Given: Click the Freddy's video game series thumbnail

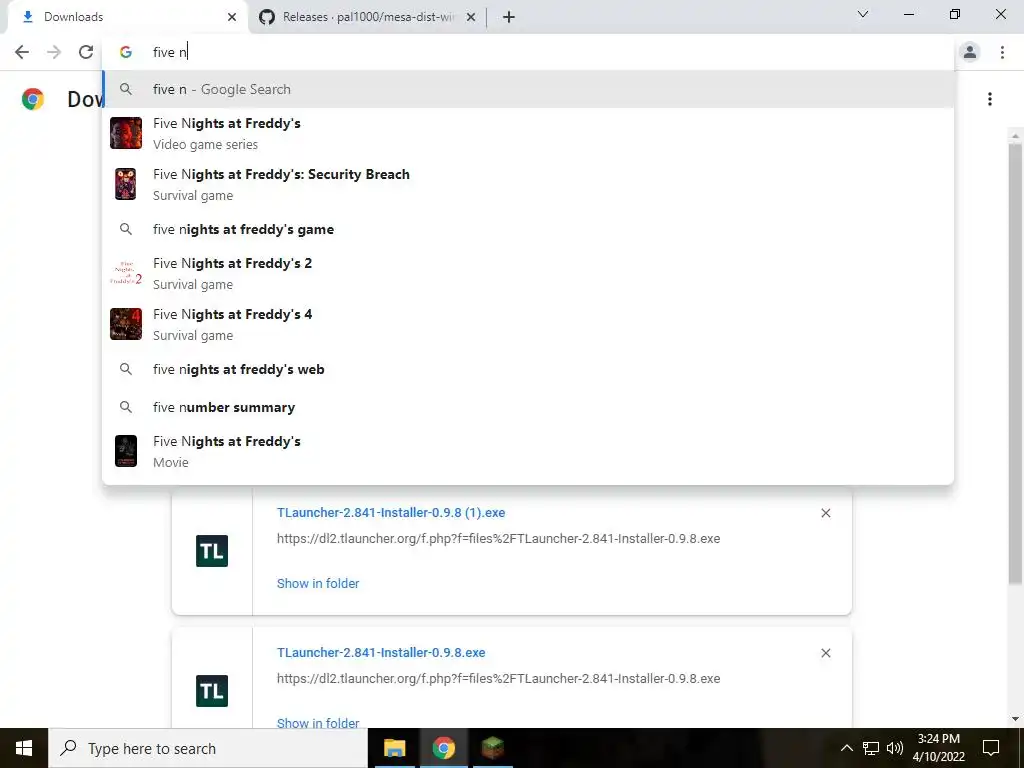Looking at the screenshot, I should click(125, 133).
